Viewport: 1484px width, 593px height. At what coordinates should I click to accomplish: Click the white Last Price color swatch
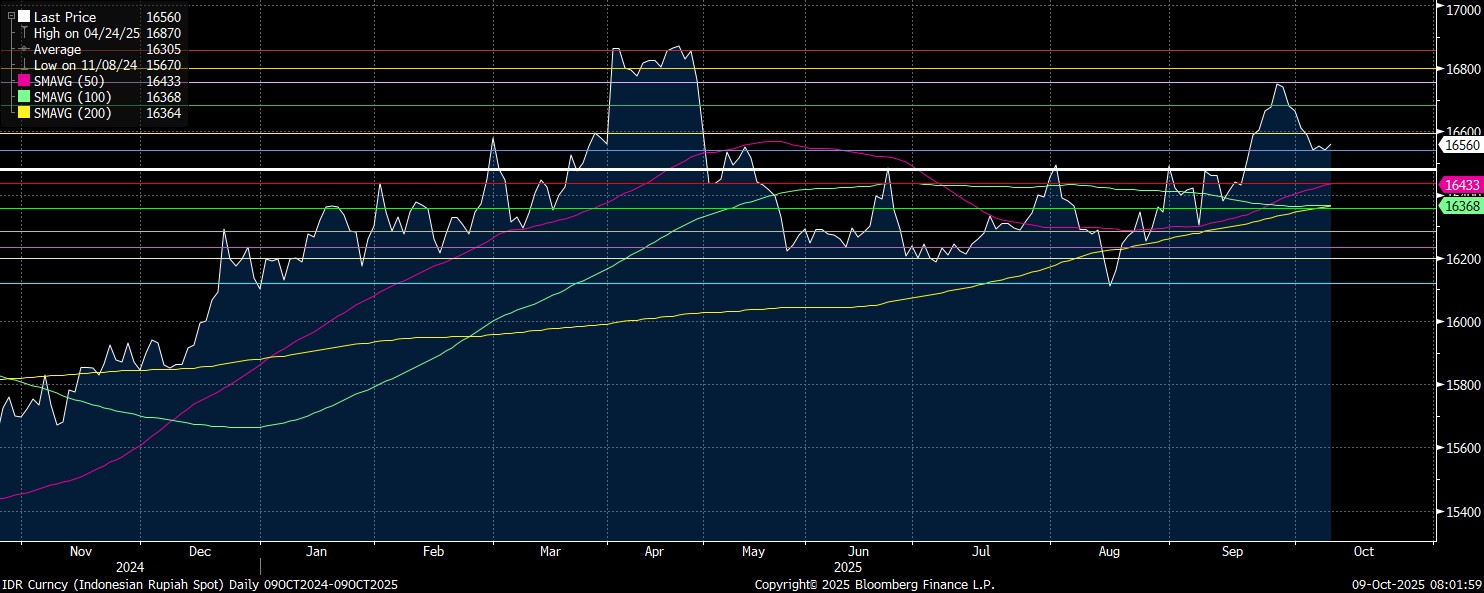(24, 17)
